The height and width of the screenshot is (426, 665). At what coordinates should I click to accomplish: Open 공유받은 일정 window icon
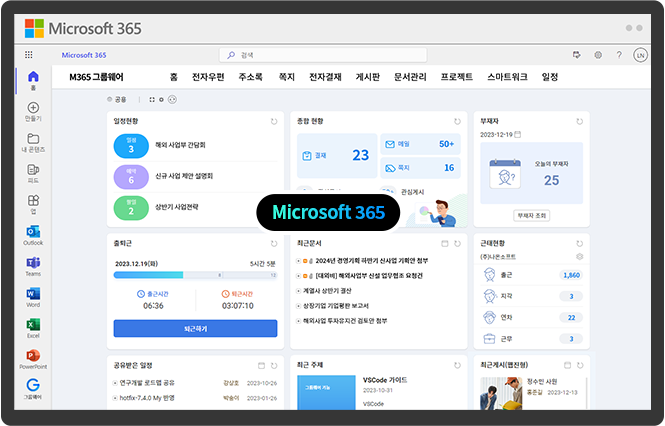tap(261, 366)
